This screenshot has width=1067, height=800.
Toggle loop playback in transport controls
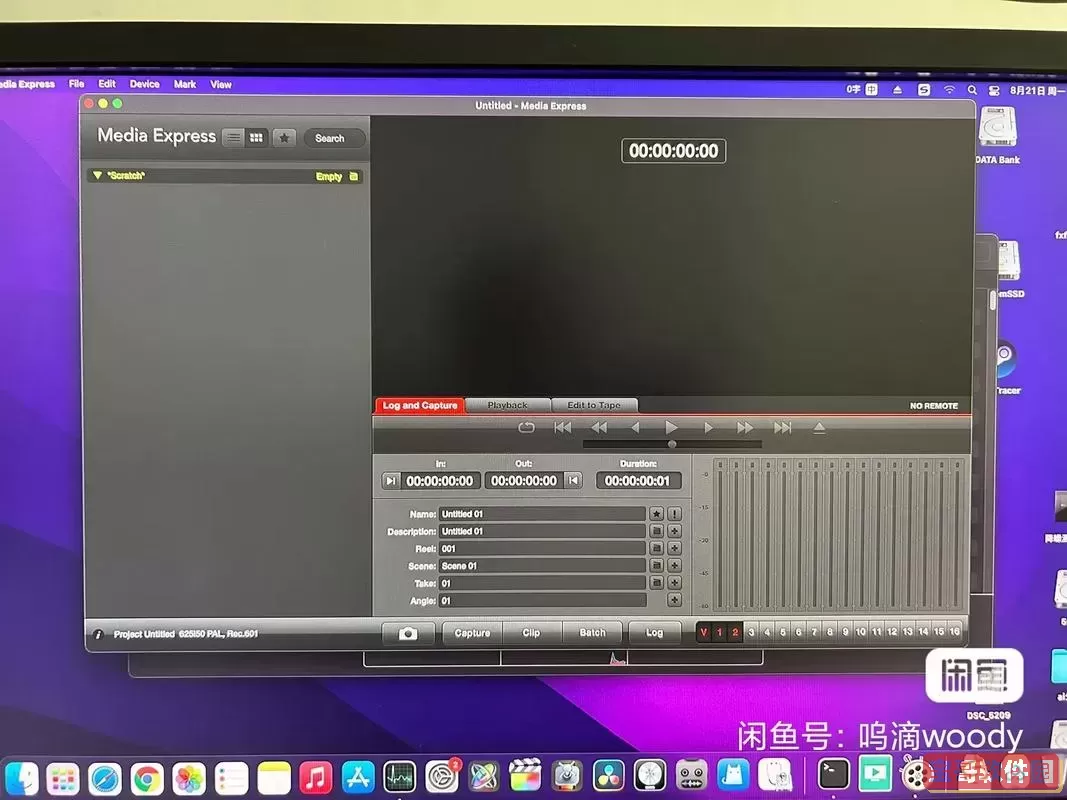[526, 427]
